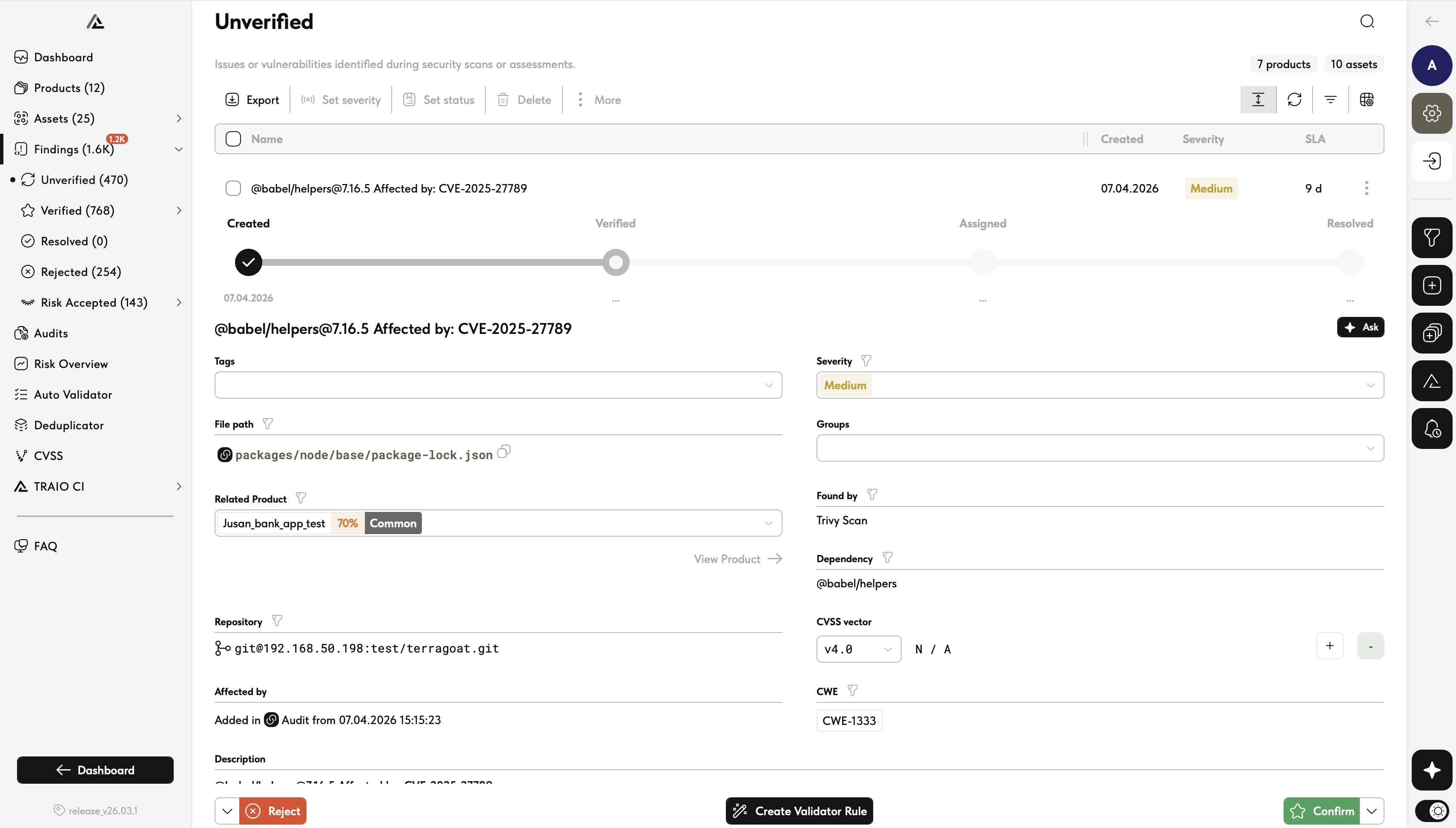
Task: Click Create Validator Rule button
Action: pos(799,811)
